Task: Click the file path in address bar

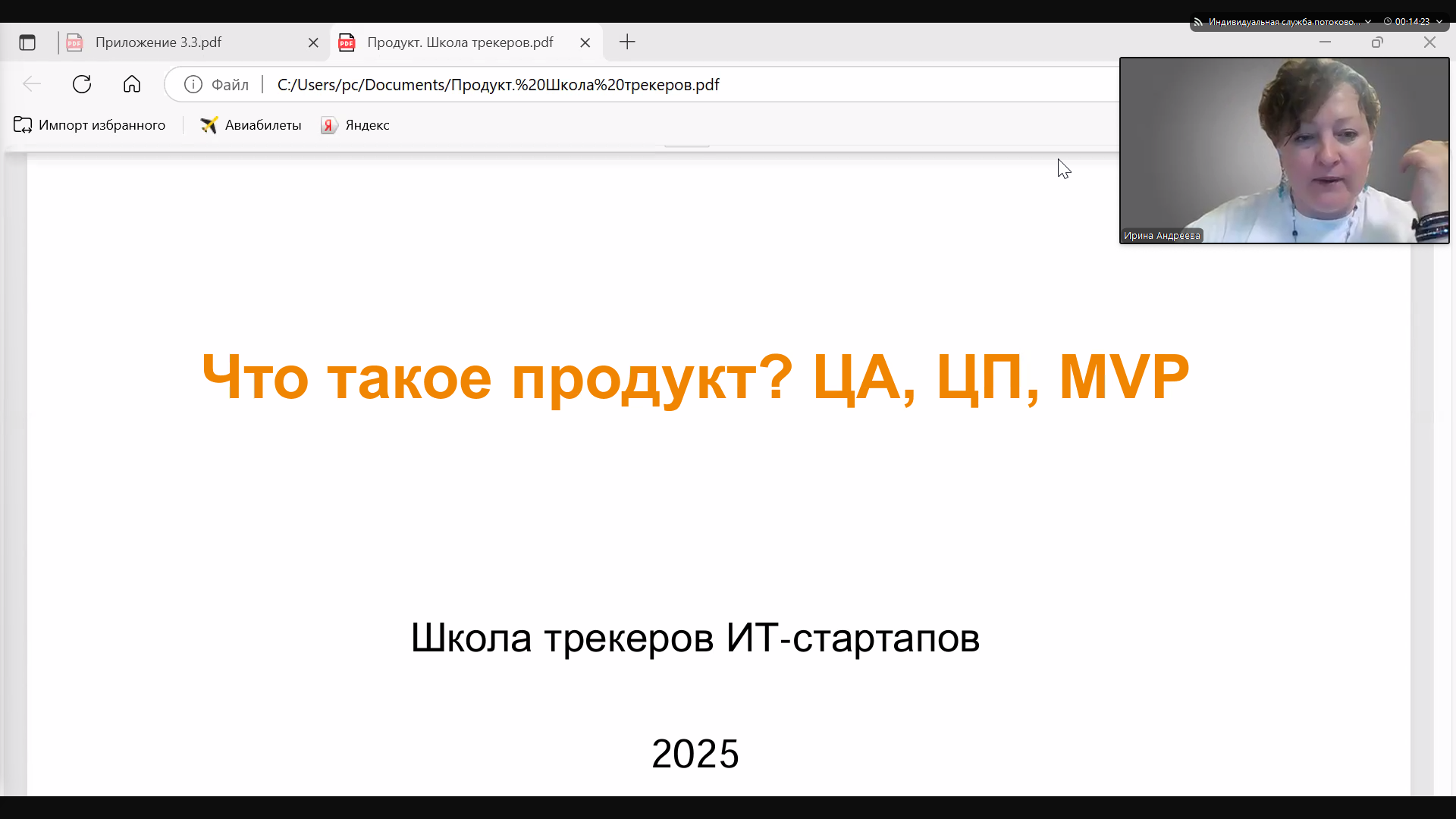Action: [497, 84]
